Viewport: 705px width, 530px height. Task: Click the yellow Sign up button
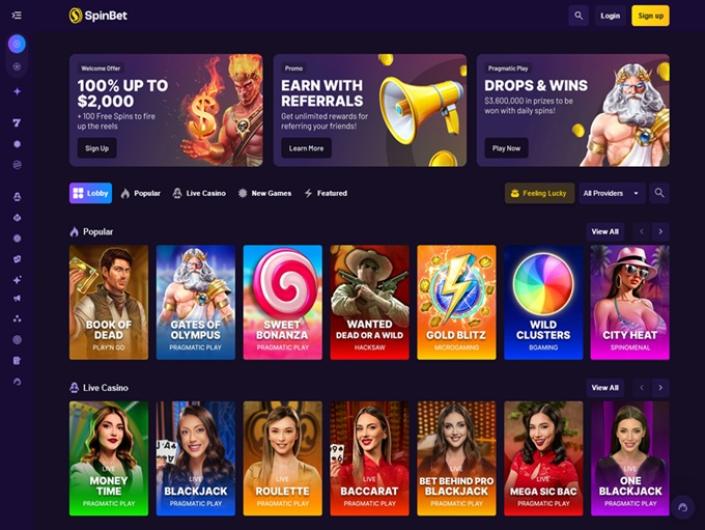650,16
